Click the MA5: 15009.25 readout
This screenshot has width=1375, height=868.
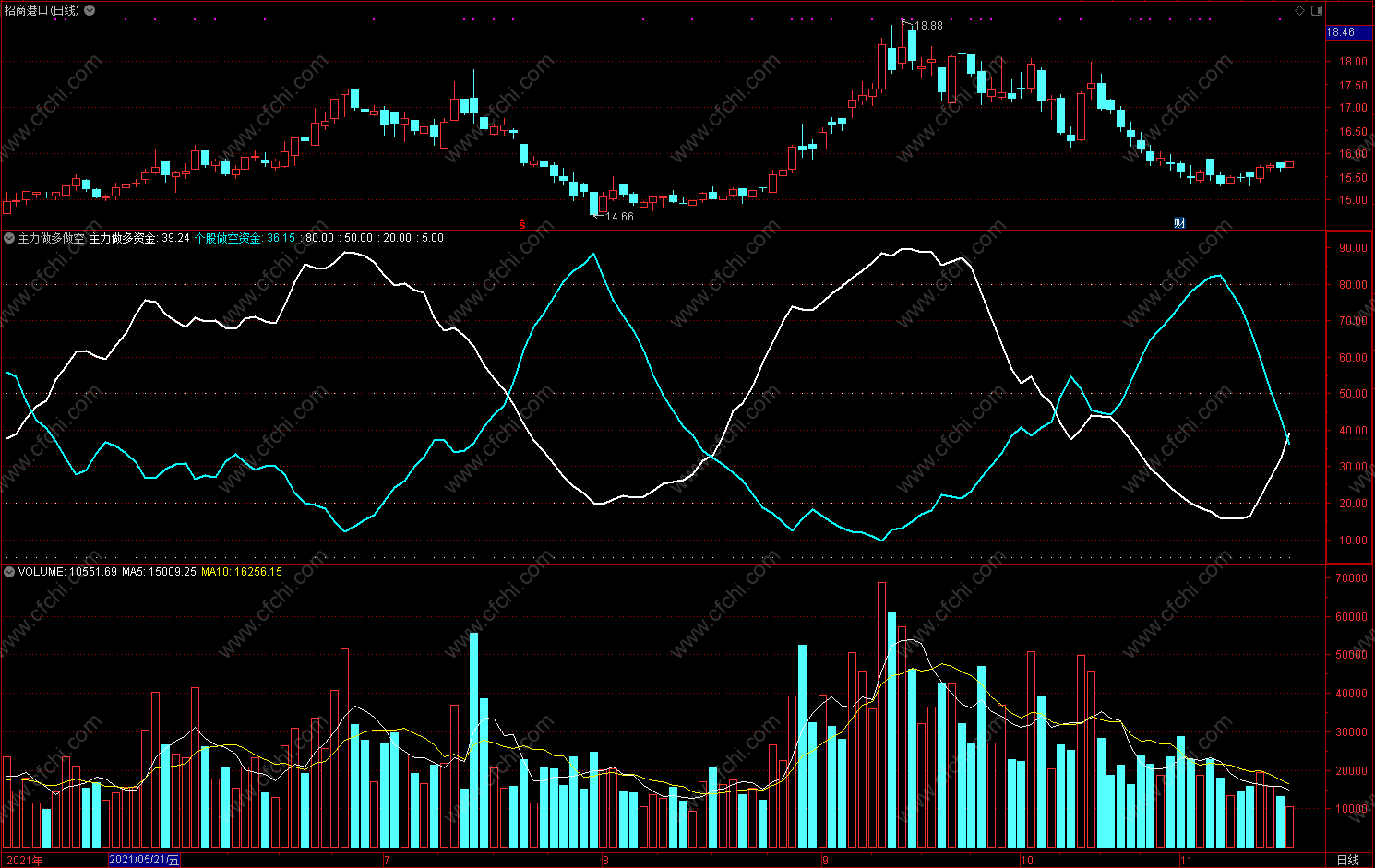click(159, 572)
